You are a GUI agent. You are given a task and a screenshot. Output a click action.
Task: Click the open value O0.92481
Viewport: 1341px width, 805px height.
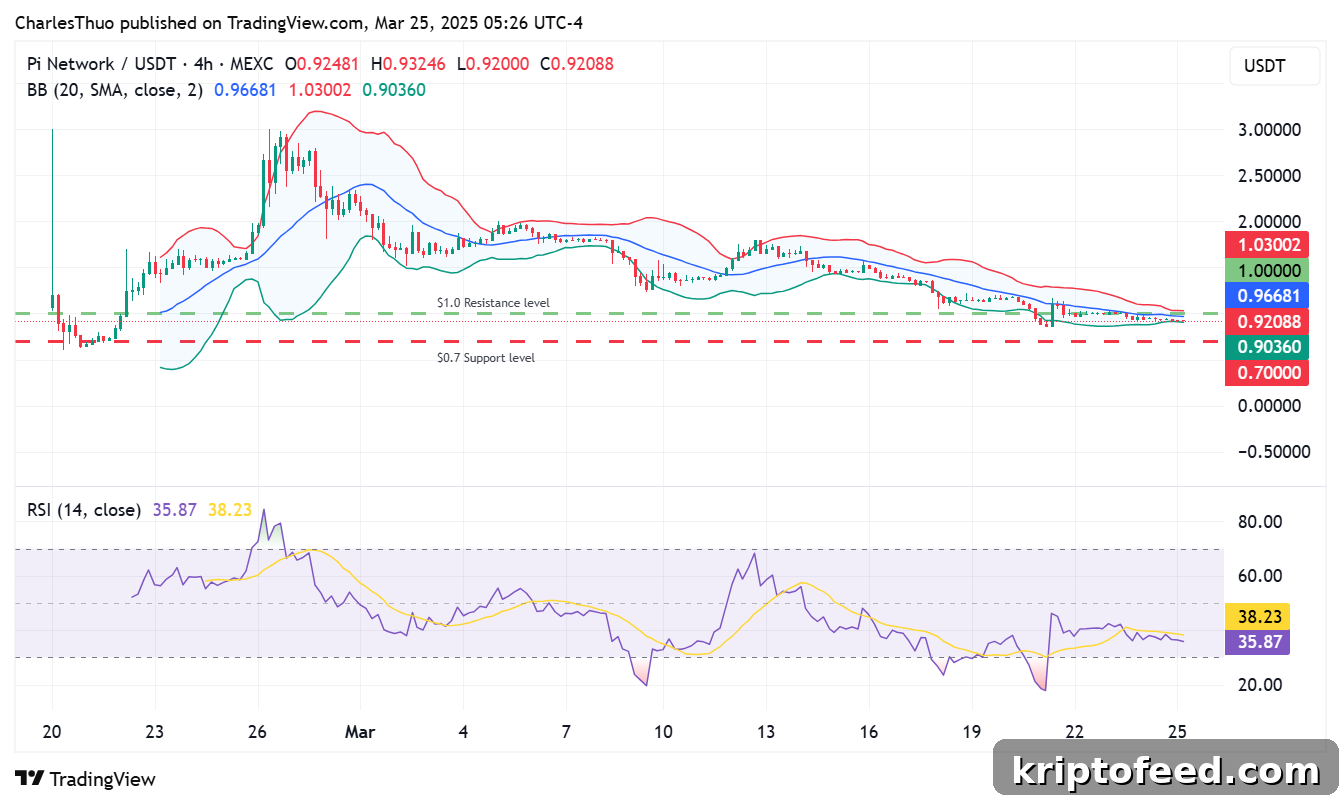click(324, 64)
